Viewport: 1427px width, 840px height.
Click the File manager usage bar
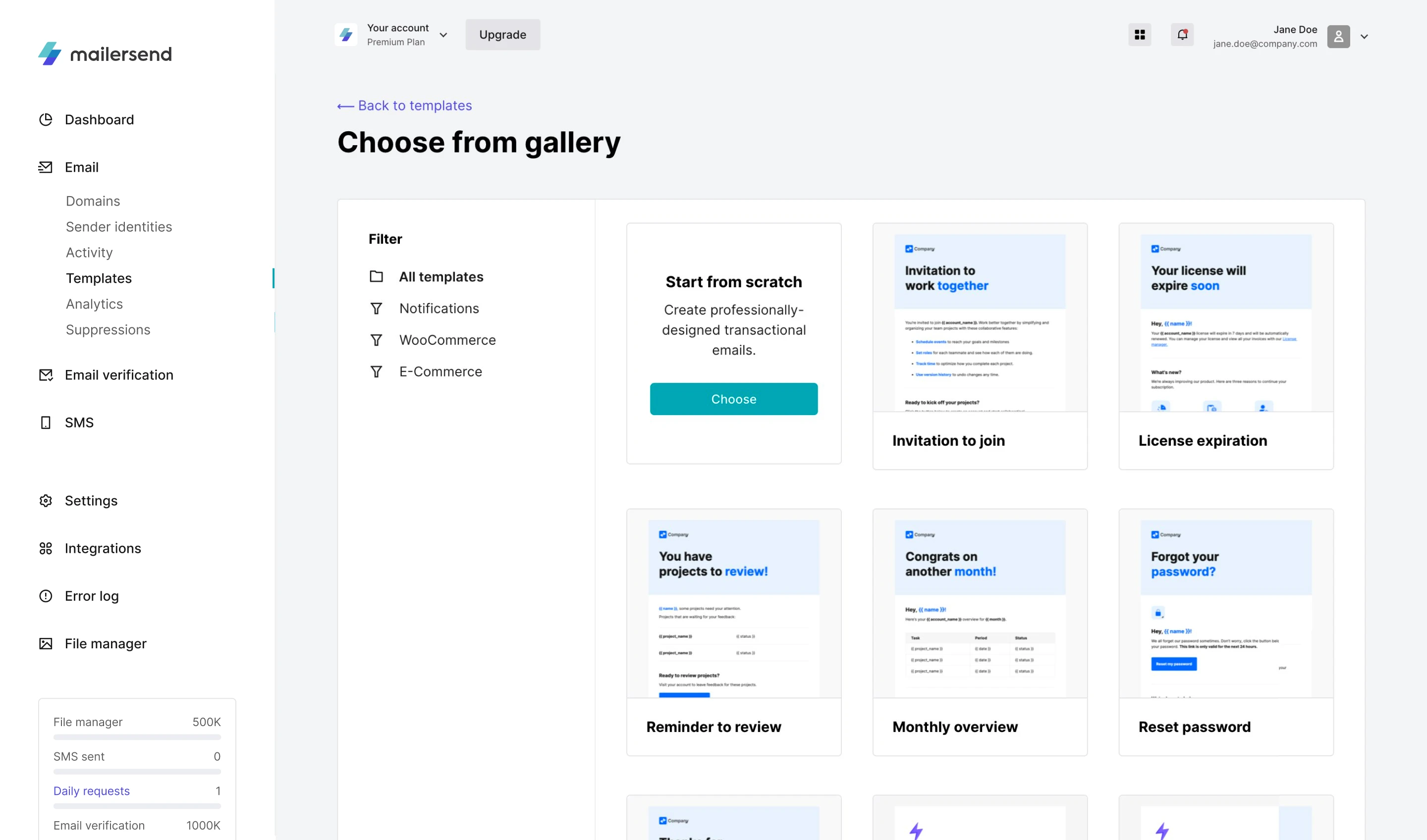point(137,737)
